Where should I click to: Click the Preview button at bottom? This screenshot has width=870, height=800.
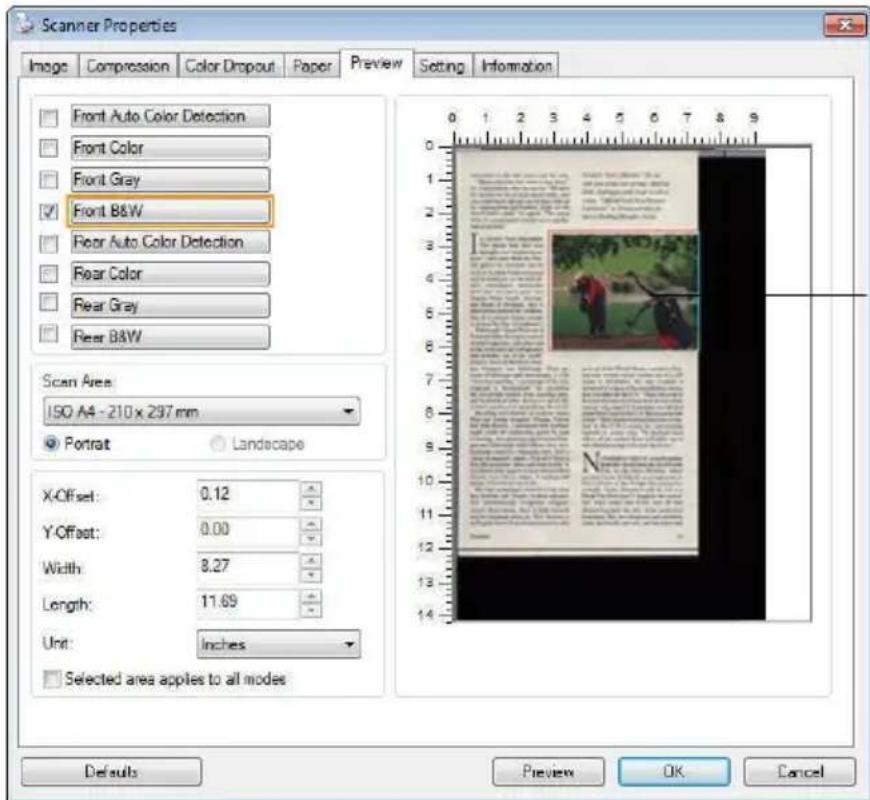click(x=548, y=772)
